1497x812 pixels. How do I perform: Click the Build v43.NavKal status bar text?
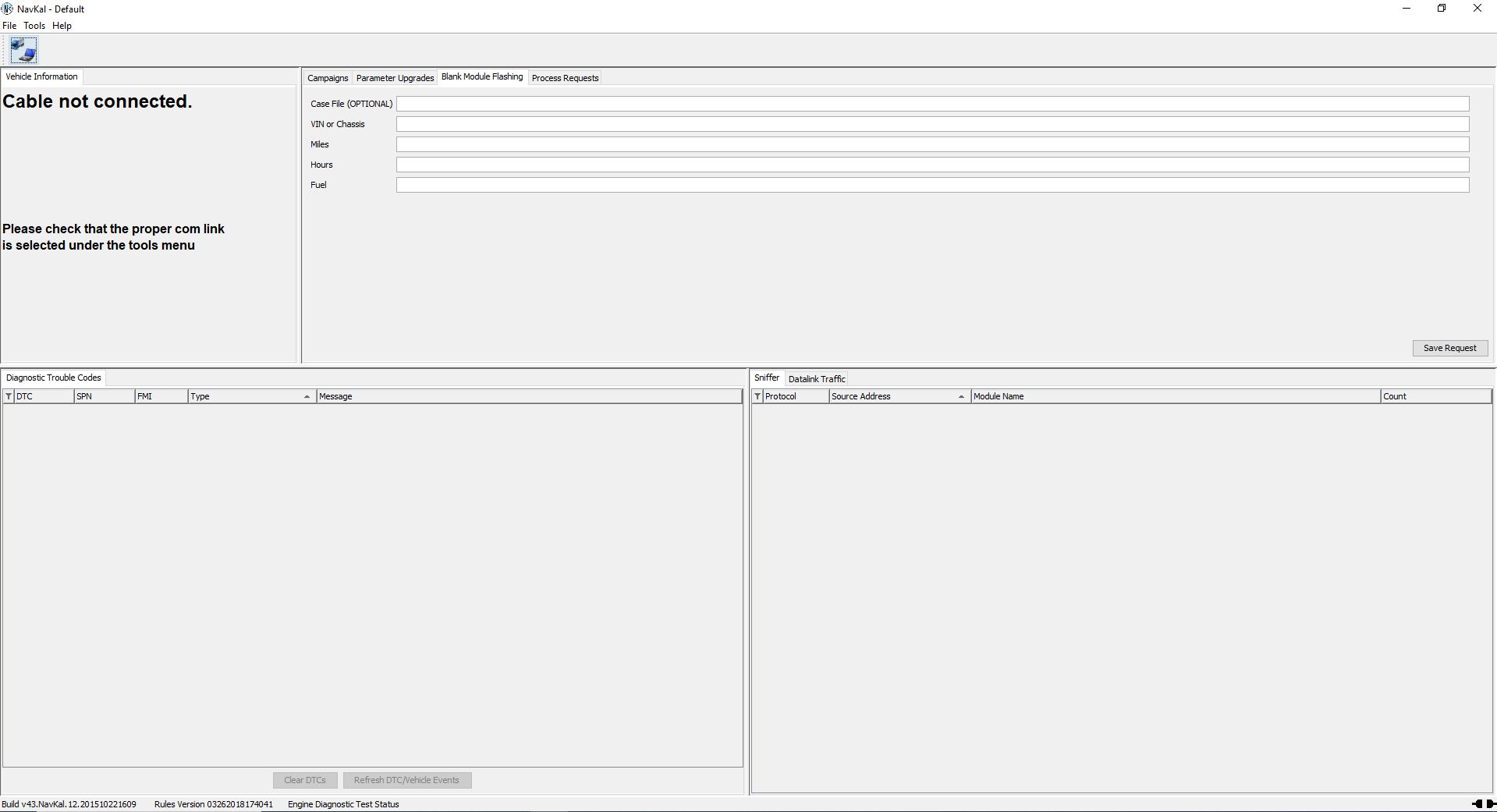click(69, 804)
